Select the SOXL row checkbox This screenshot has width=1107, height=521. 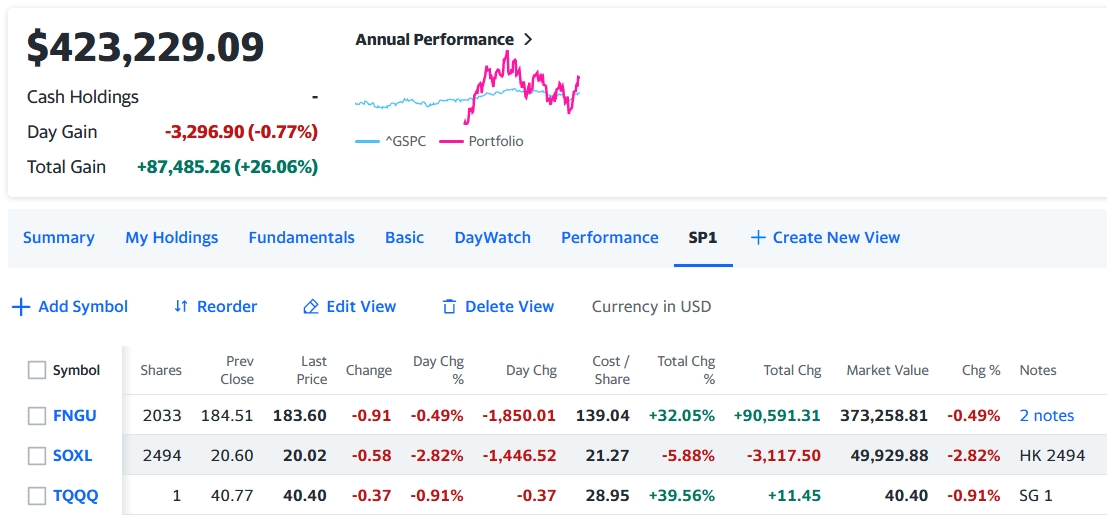[37, 456]
